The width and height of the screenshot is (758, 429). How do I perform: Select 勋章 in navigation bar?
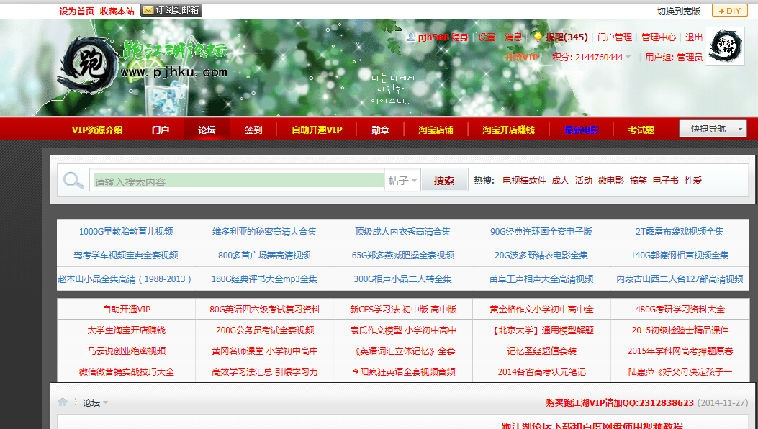coord(380,130)
